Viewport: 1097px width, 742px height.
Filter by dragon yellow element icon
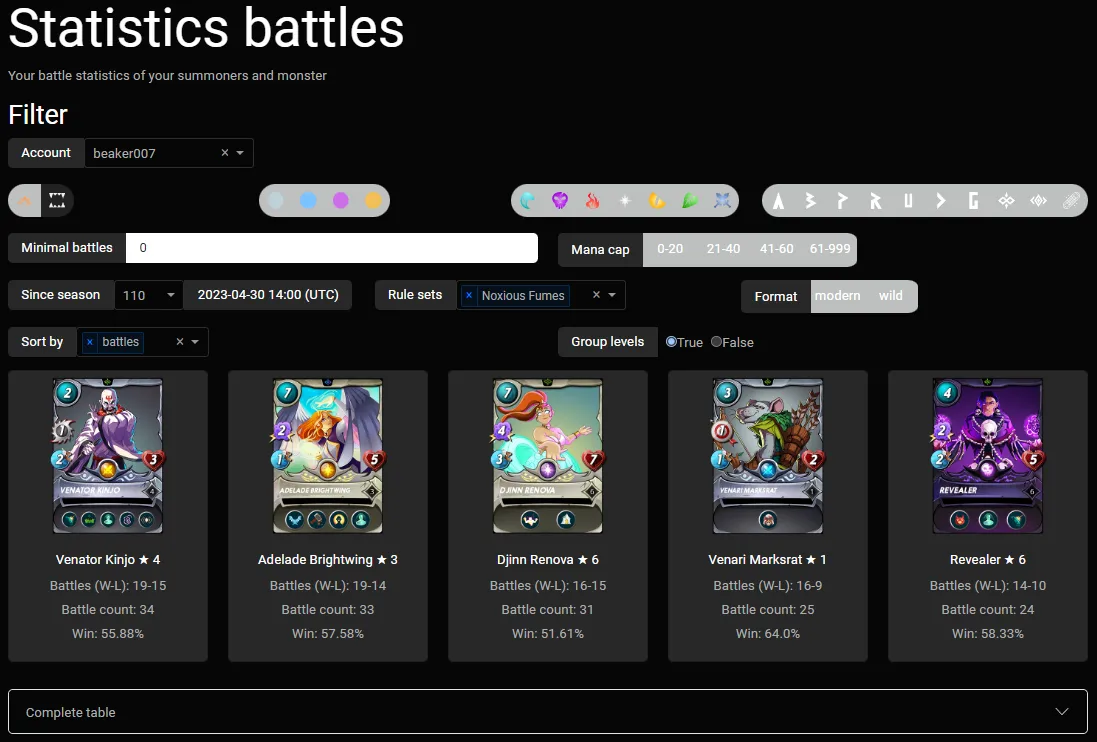(x=657, y=201)
